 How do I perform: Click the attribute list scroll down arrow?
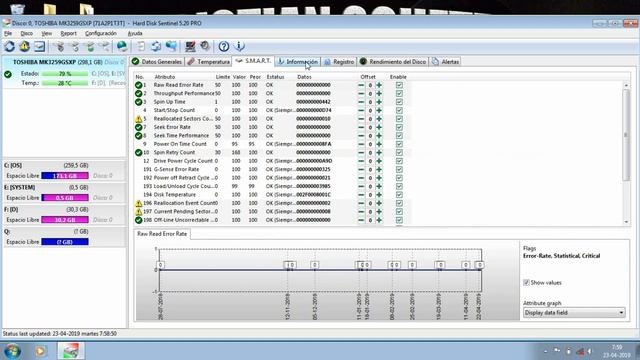click(x=626, y=222)
